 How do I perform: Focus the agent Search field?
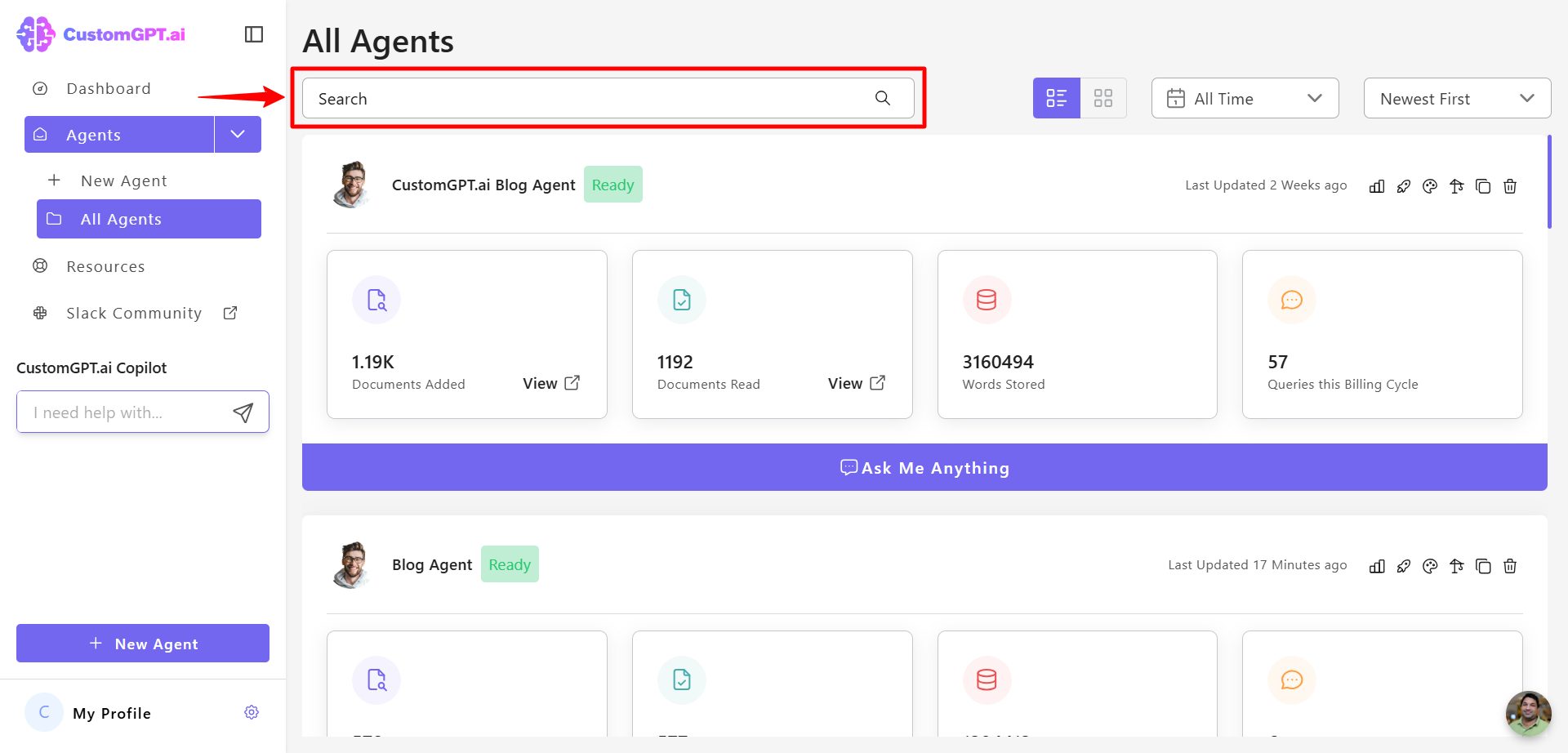608,98
